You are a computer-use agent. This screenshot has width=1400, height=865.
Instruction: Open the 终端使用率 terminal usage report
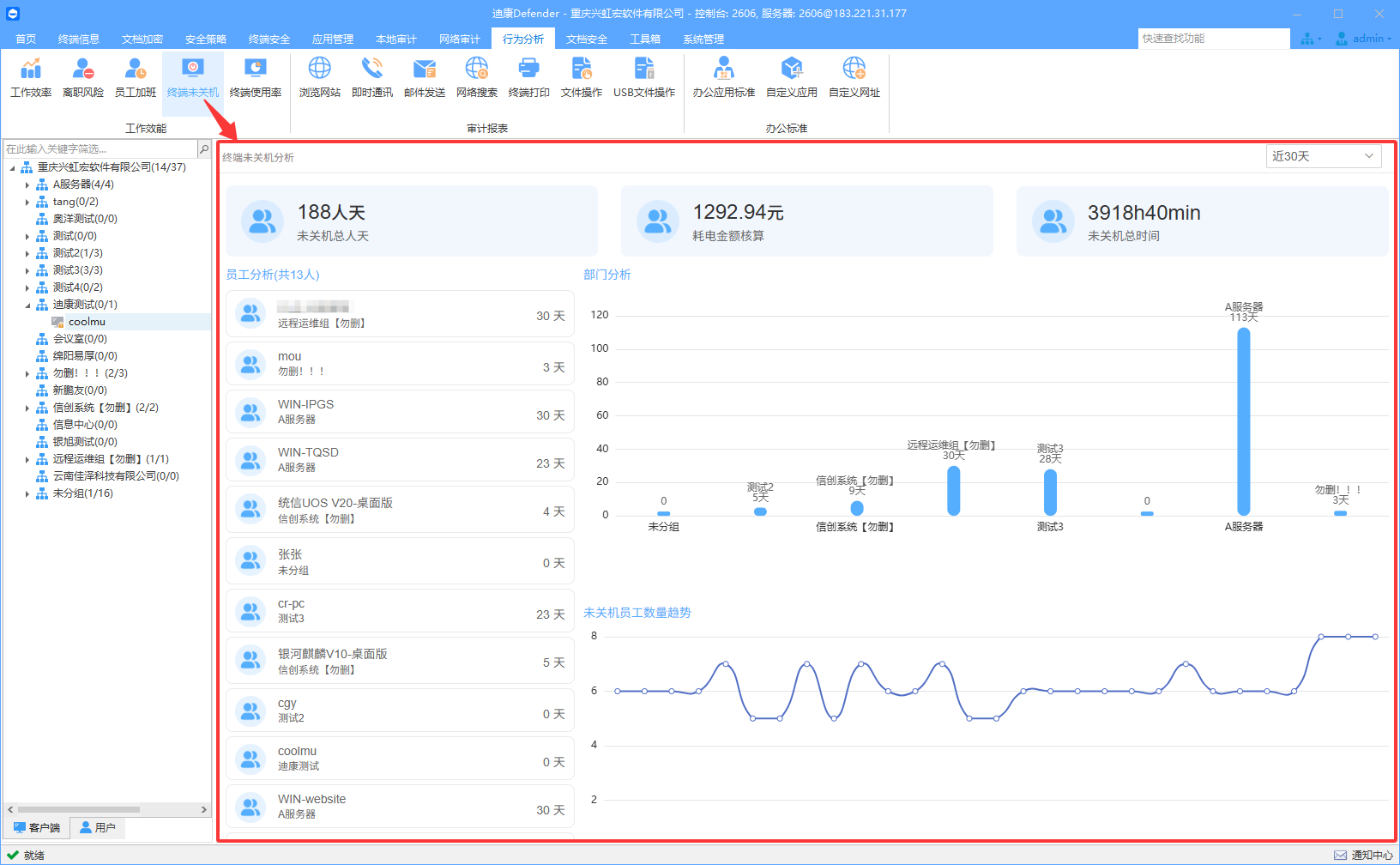coord(256,77)
